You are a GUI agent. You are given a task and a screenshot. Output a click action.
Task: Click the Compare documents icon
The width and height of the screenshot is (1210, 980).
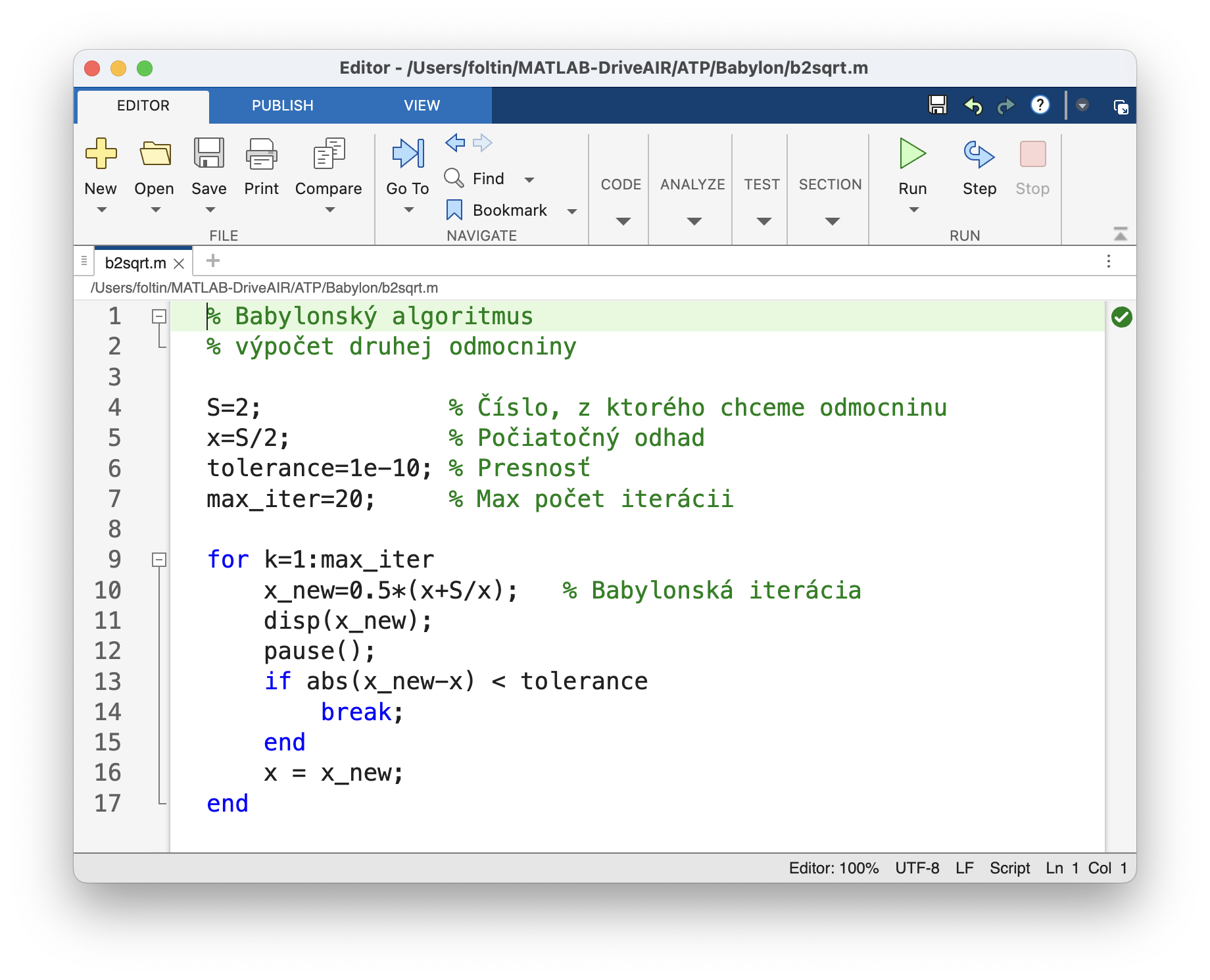[x=329, y=153]
